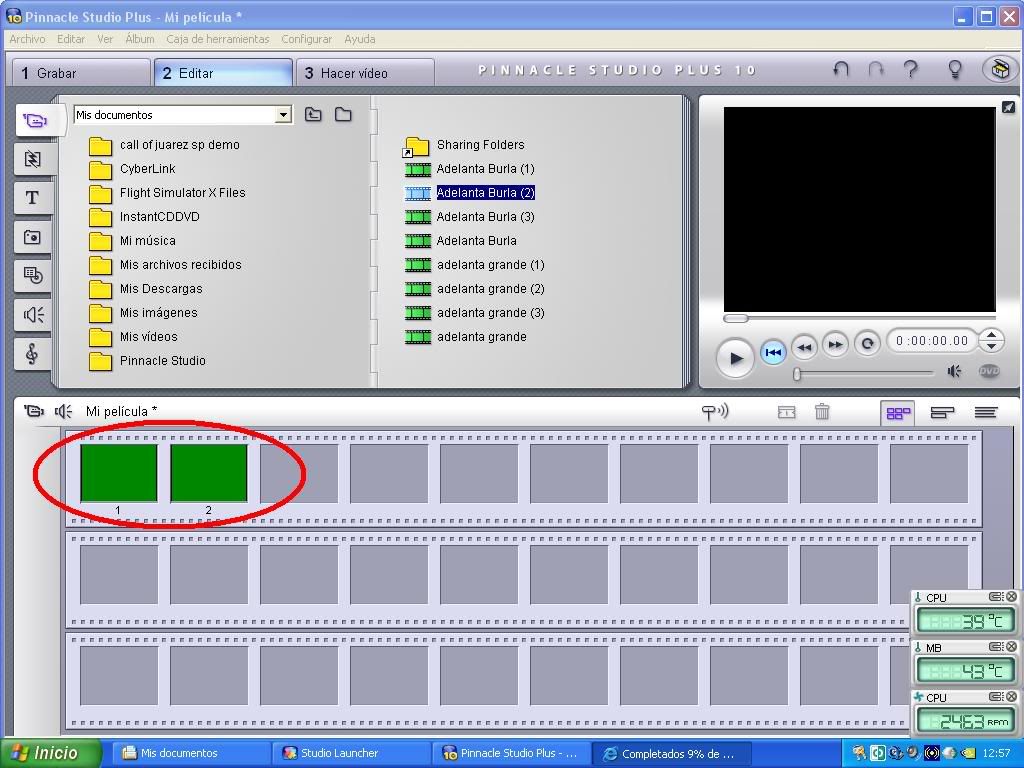The width and height of the screenshot is (1024, 768).
Task: Adjust the timecode stepper arrows
Action: tap(991, 340)
